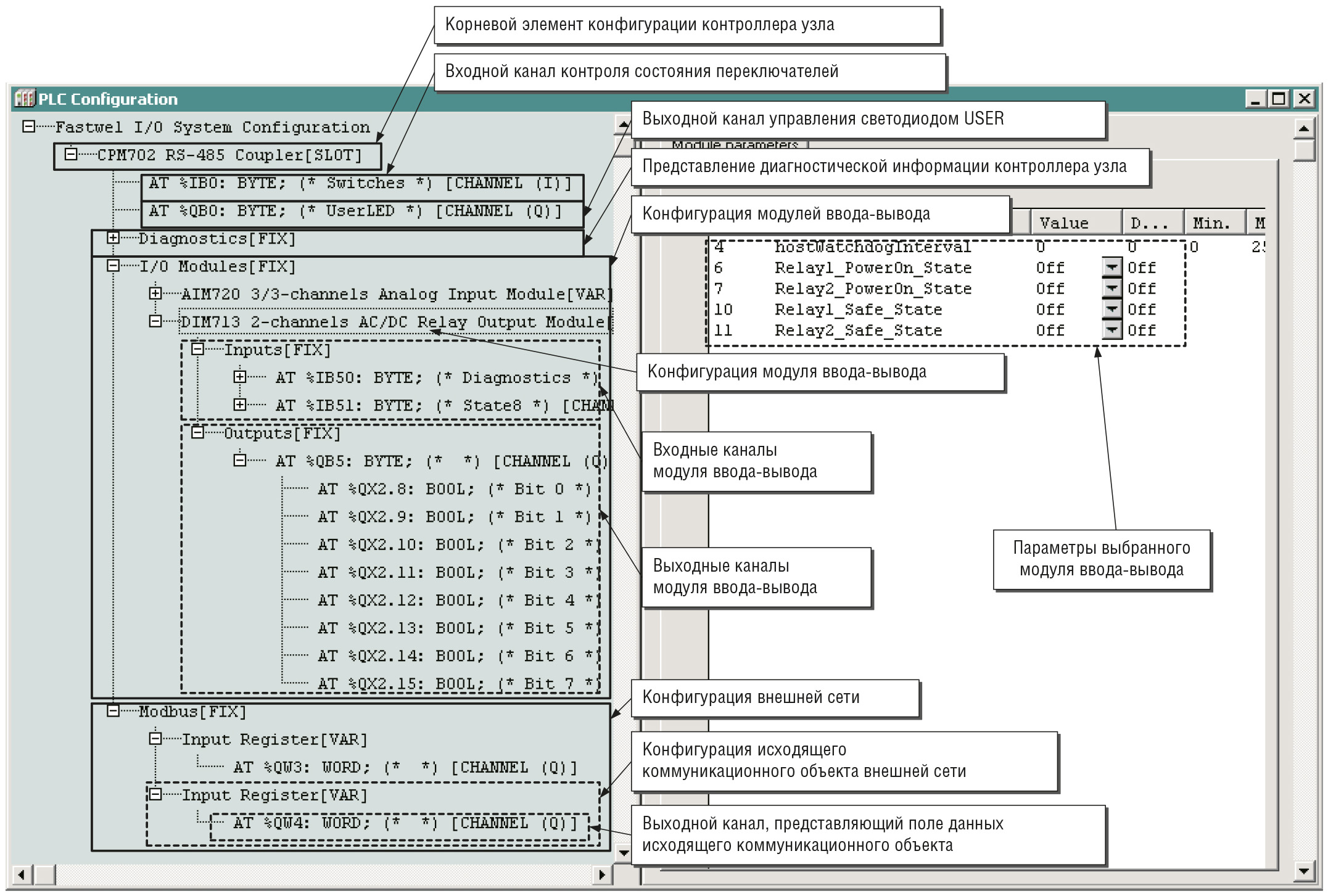Select the %QX2.15 Bit 7 channel

click(x=458, y=683)
